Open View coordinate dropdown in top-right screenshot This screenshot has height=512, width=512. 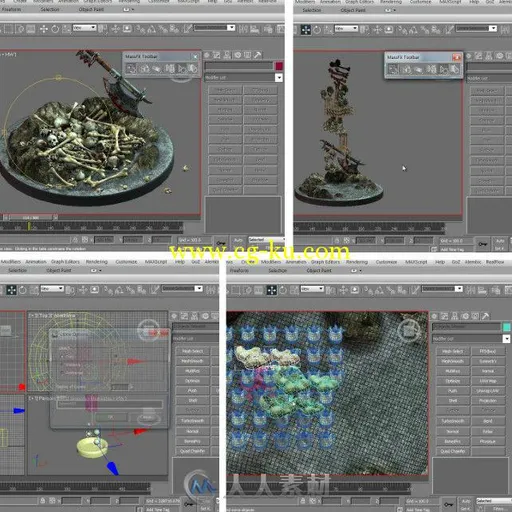346,29
